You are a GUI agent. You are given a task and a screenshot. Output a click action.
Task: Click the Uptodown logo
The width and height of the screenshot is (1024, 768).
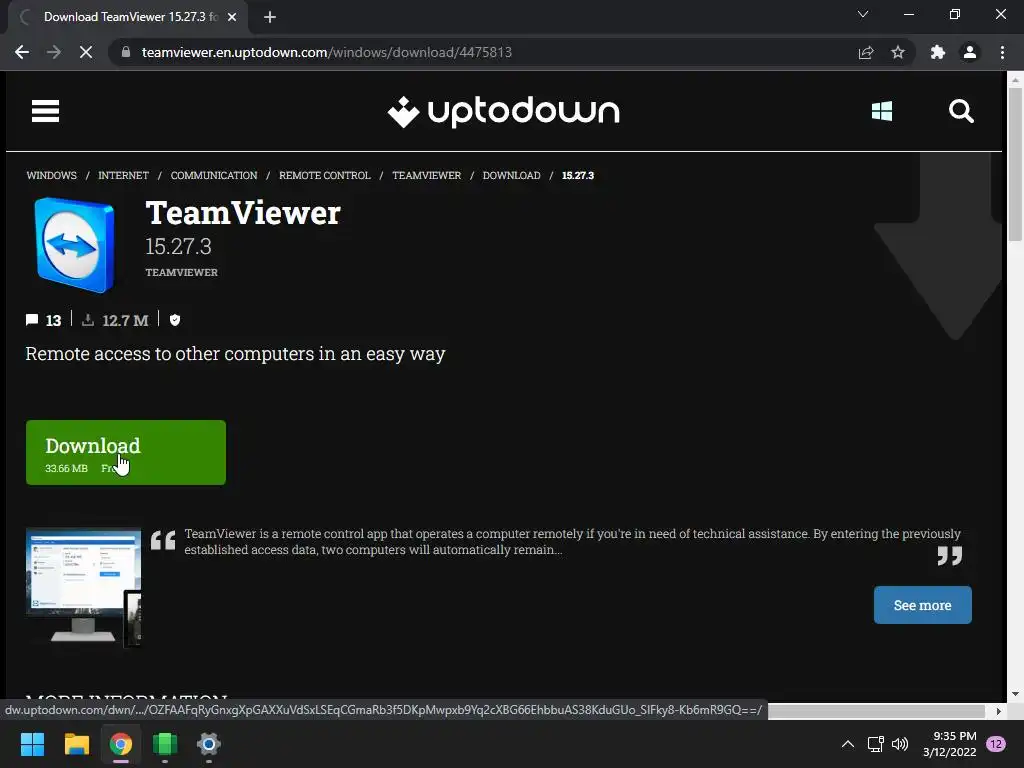pyautogui.click(x=504, y=112)
